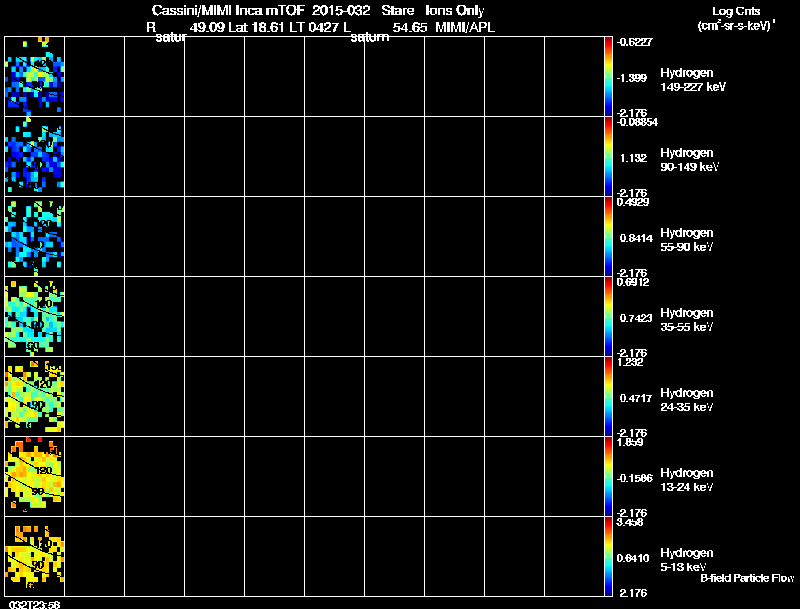The height and width of the screenshot is (609, 800).
Task: Open the 149-227 keV hydrogen image panel
Action: pyautogui.click(x=35, y=77)
